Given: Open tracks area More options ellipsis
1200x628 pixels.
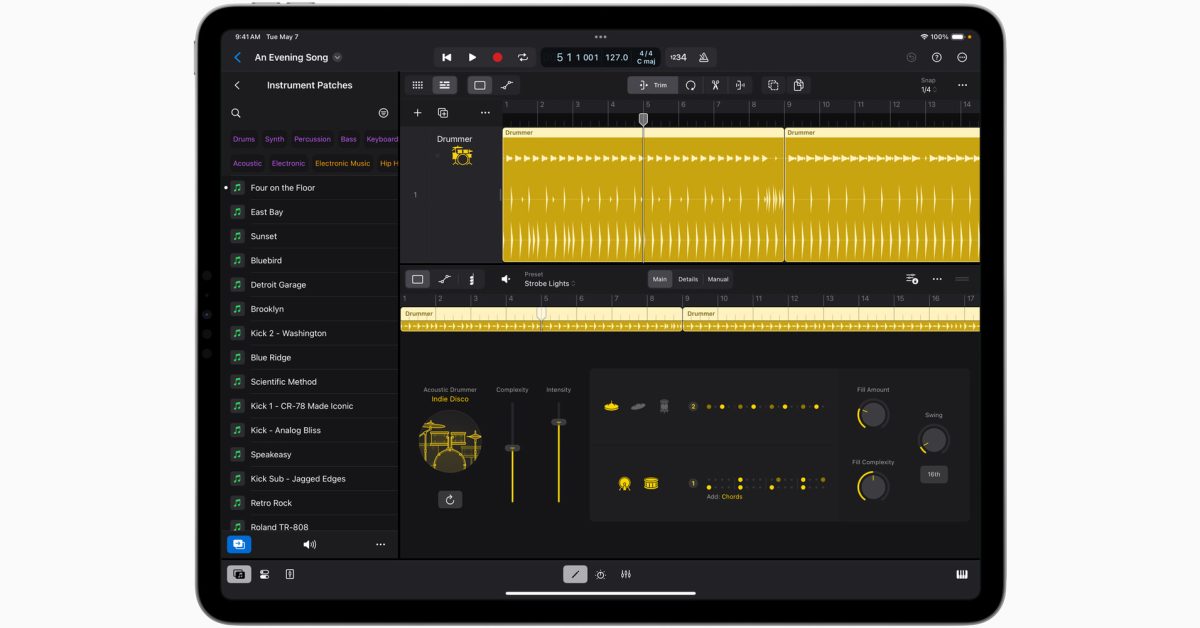Looking at the screenshot, I should pyautogui.click(x=962, y=85).
